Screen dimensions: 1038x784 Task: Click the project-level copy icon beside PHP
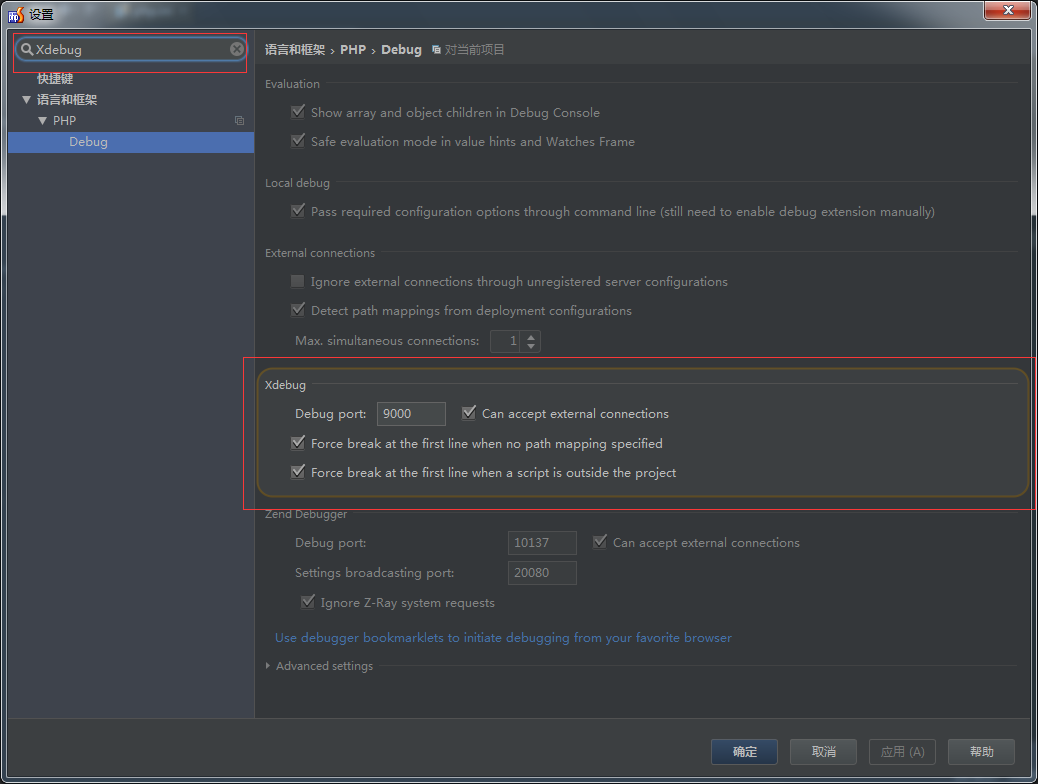click(x=239, y=121)
